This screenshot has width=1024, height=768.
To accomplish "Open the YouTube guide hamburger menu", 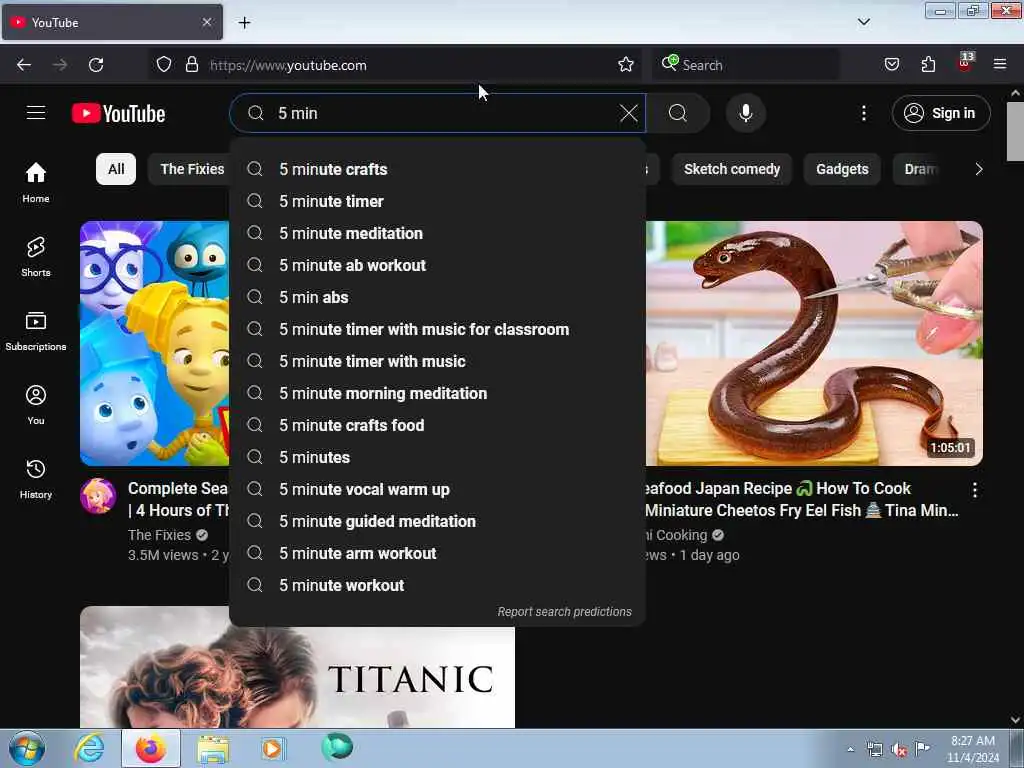I will pyautogui.click(x=36, y=113).
